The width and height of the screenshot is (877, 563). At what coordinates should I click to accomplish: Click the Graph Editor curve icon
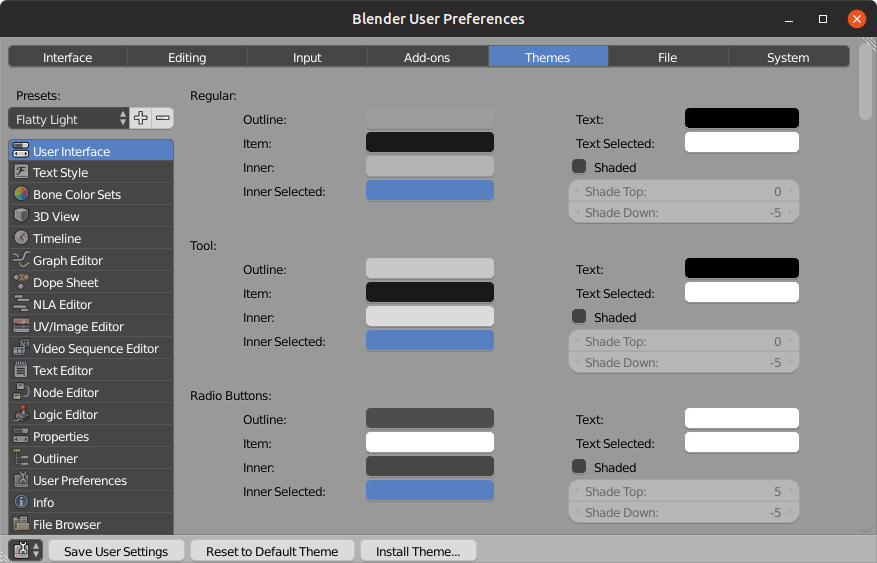(x=21, y=260)
